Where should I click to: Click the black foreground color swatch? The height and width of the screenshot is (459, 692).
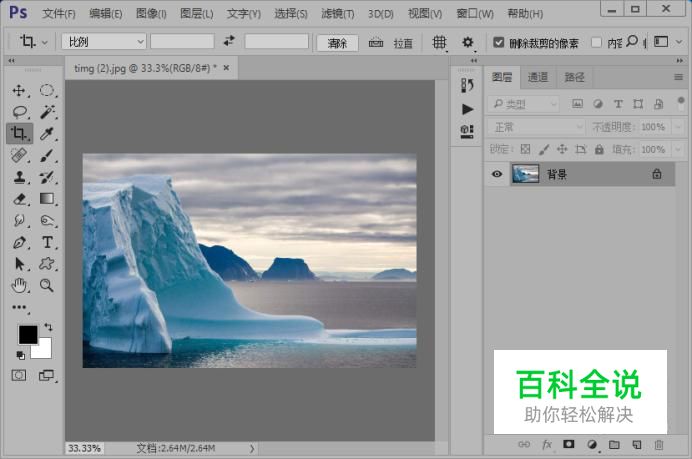tap(27, 334)
